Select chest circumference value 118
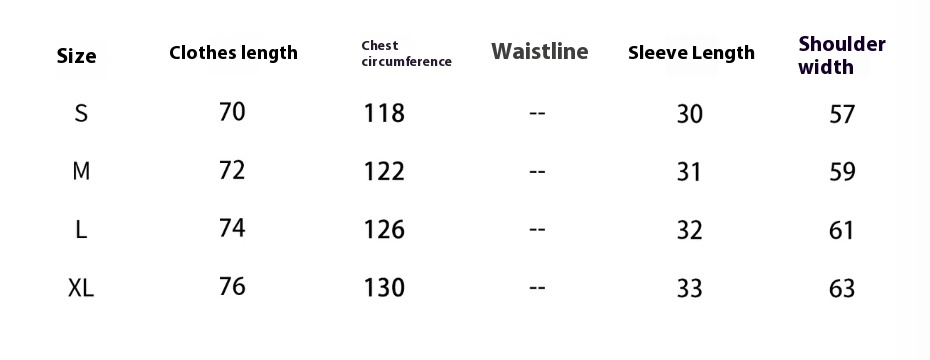 coord(384,113)
